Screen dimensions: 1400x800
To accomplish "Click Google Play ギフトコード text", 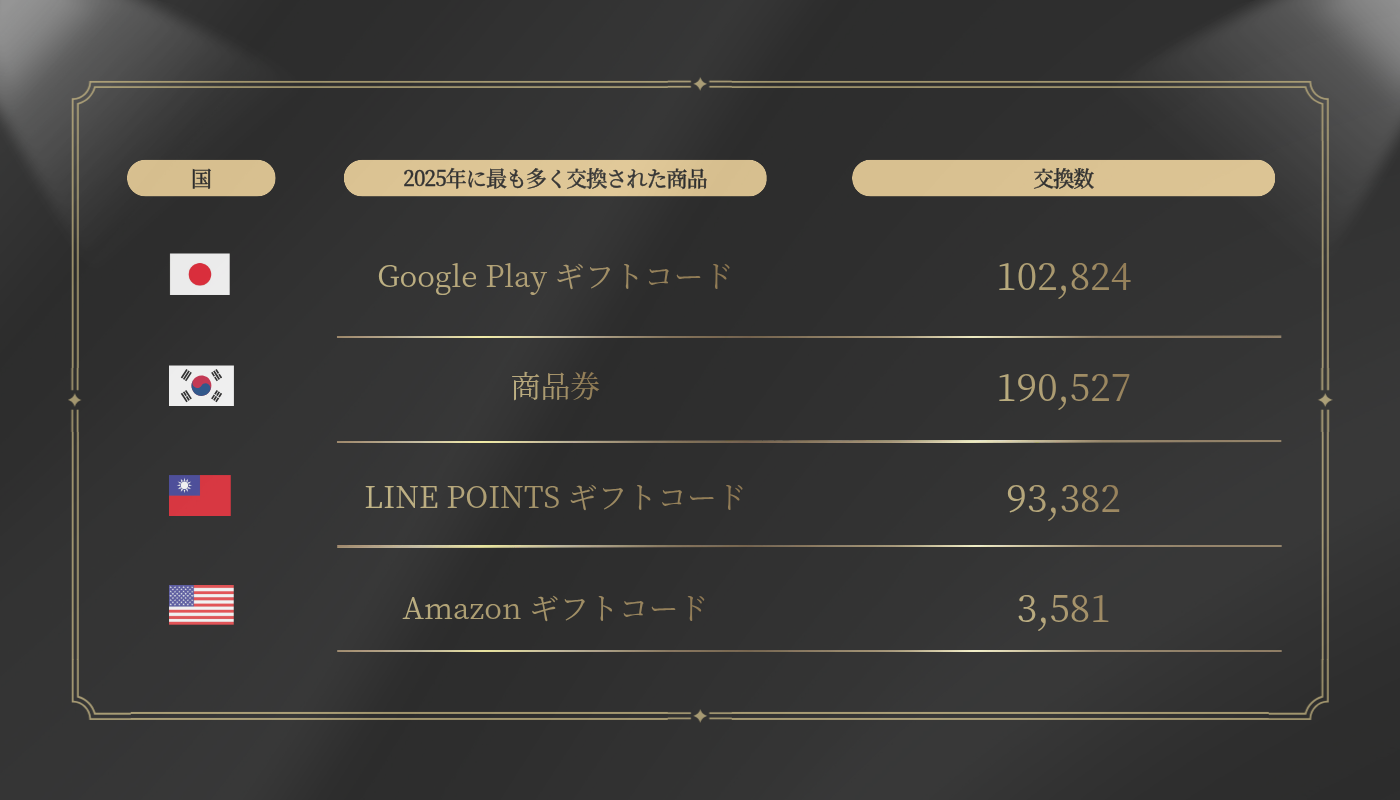I will click(555, 276).
